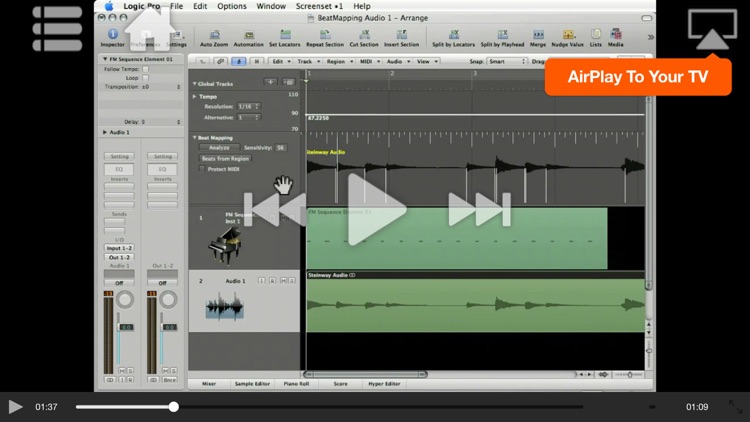This screenshot has width=750, height=422.
Task: Open the File menu in menu bar
Action: pyautogui.click(x=176, y=6)
